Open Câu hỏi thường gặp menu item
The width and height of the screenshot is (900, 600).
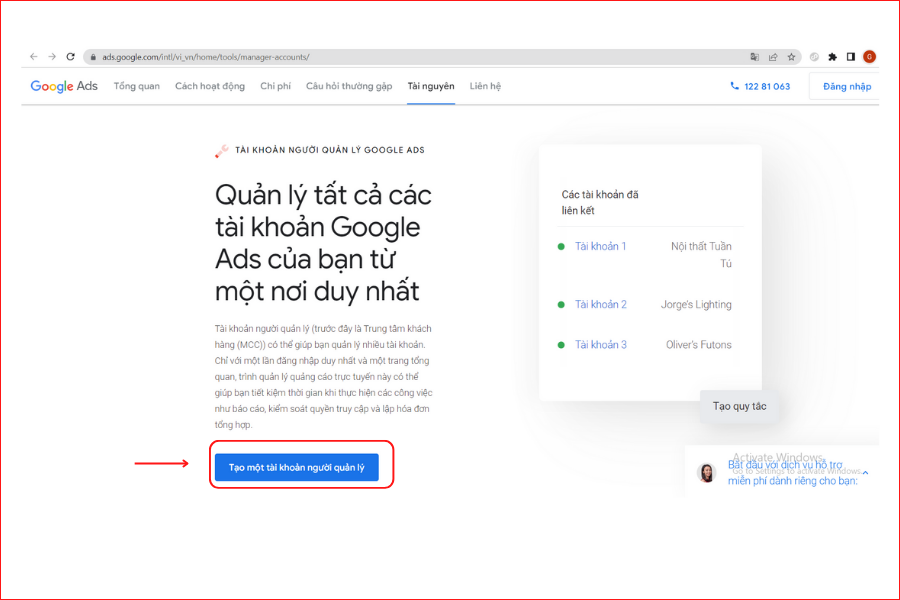(349, 86)
